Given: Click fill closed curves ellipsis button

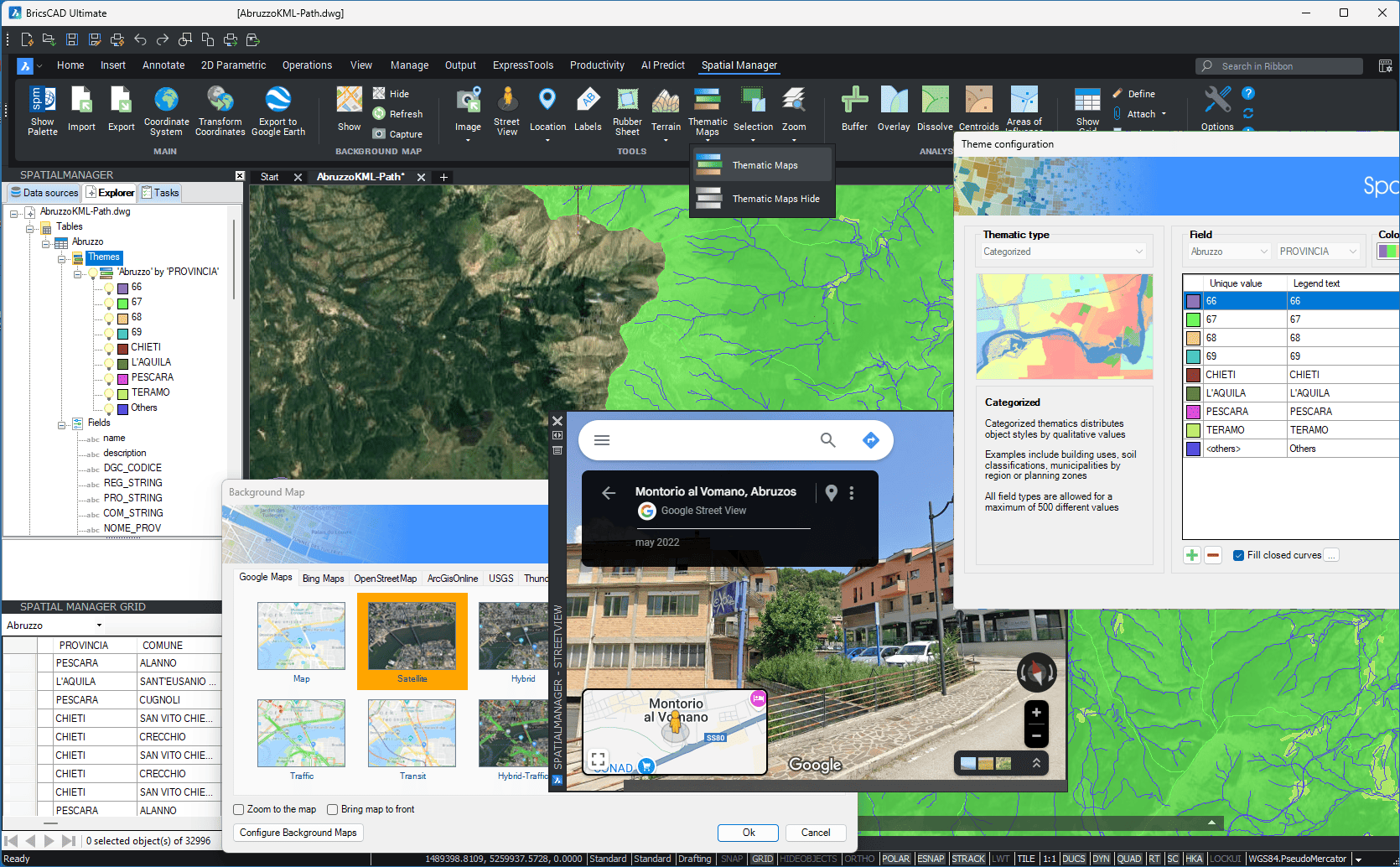Looking at the screenshot, I should click(x=1332, y=555).
